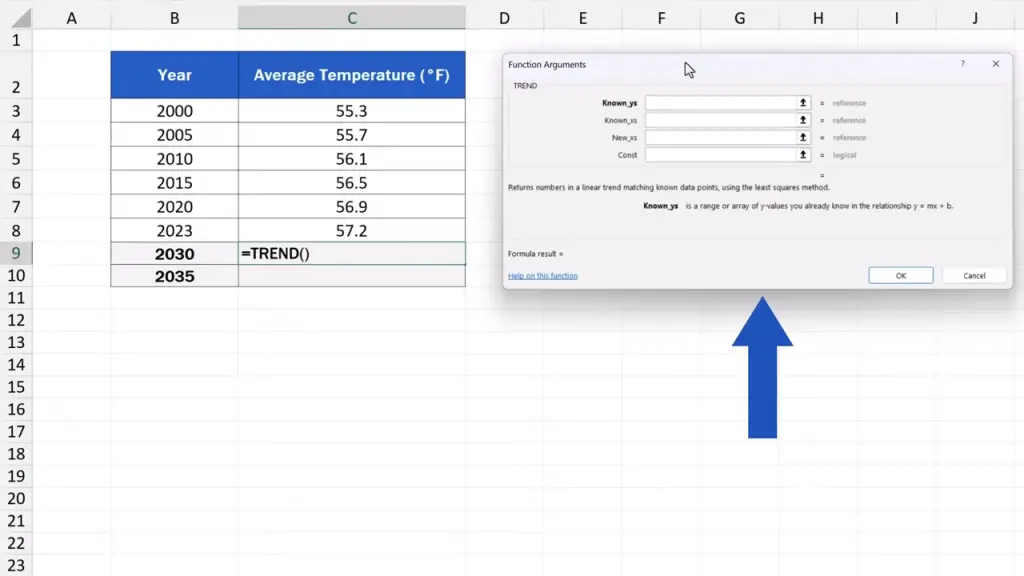Click the Const field collapse arrow icon

tap(802, 155)
